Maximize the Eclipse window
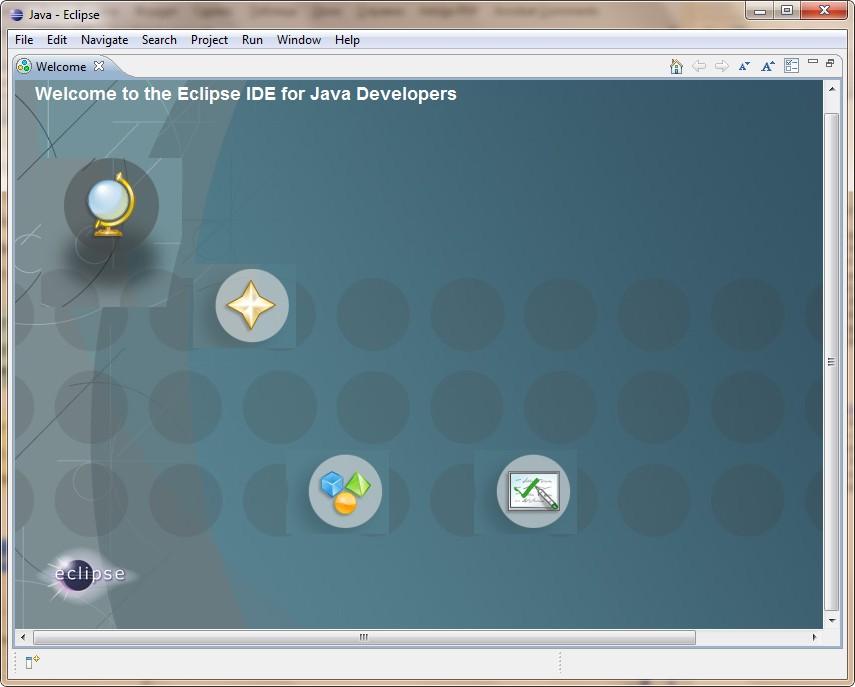 [787, 11]
